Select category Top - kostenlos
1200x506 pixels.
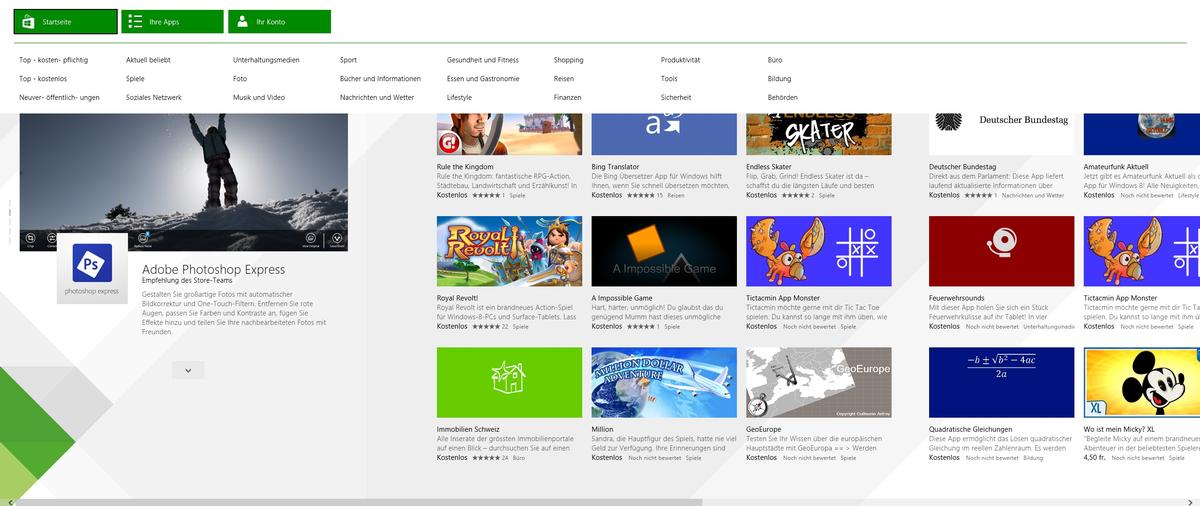pyautogui.click(x=43, y=78)
